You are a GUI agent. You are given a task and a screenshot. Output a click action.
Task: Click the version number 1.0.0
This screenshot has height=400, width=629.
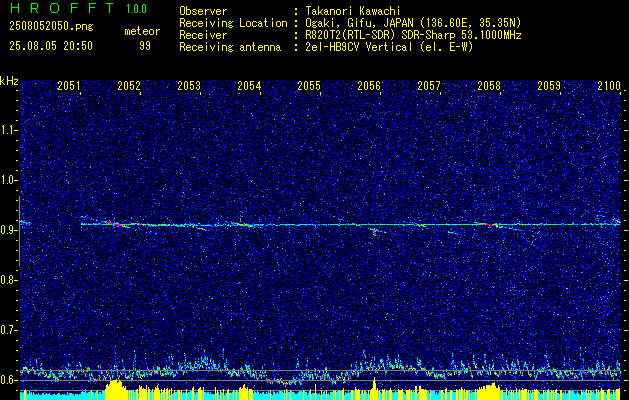[x=136, y=9]
